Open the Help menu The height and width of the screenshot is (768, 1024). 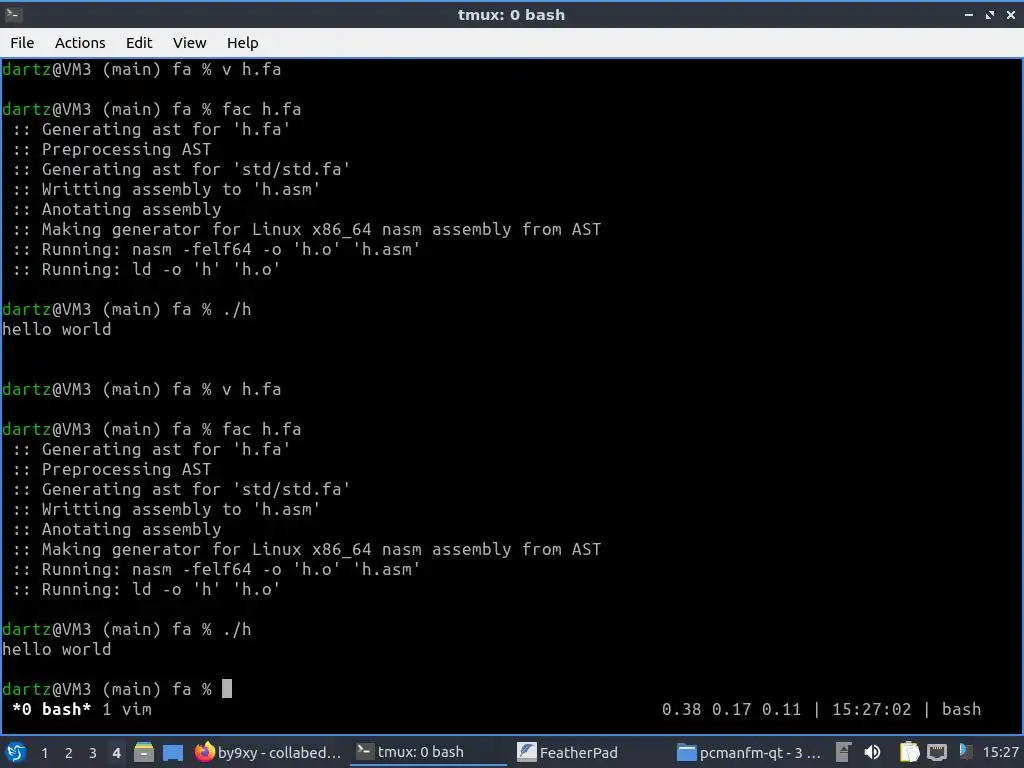pyautogui.click(x=242, y=43)
